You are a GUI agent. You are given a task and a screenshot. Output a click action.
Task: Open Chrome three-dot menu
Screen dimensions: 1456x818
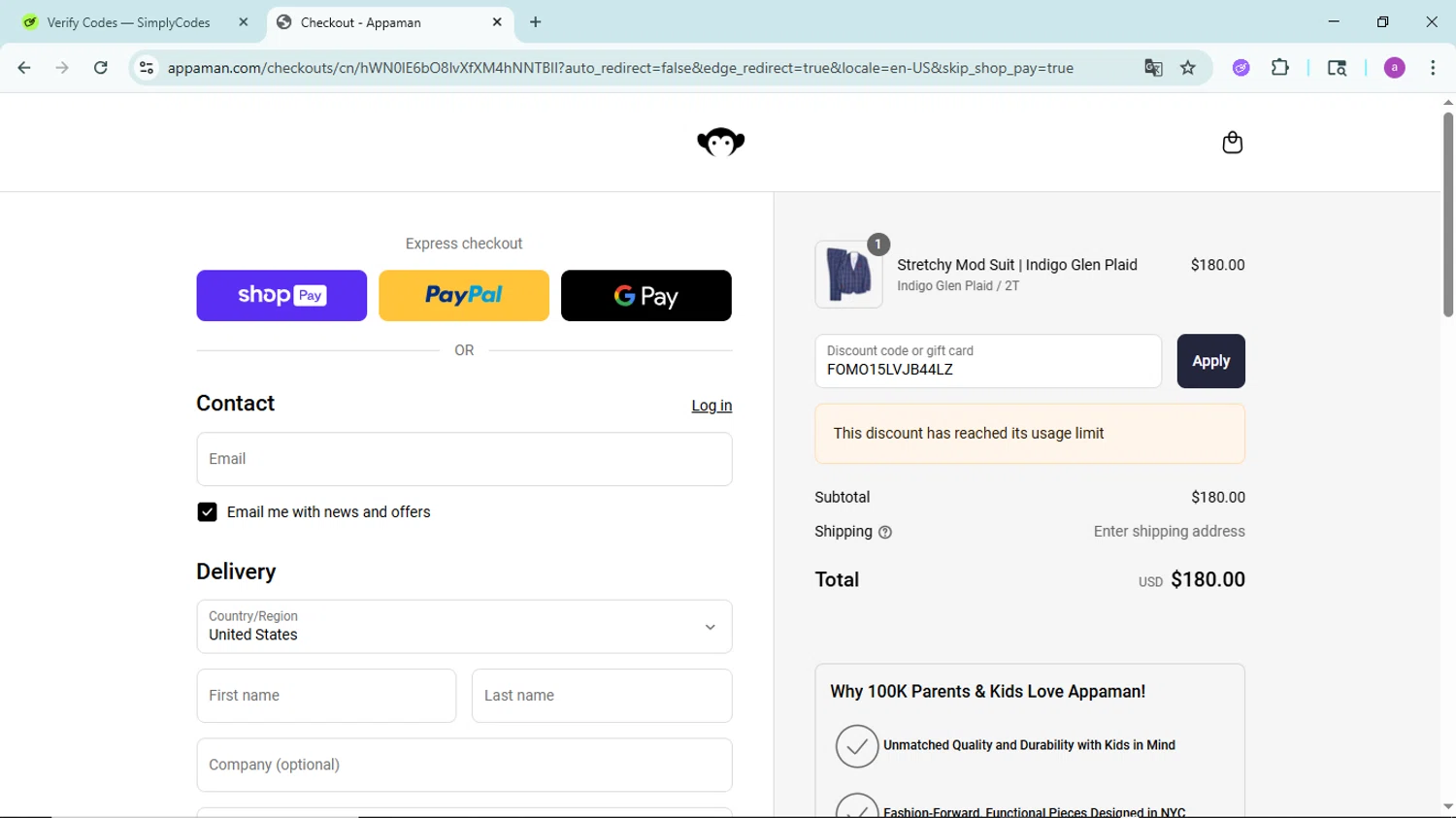click(1433, 68)
